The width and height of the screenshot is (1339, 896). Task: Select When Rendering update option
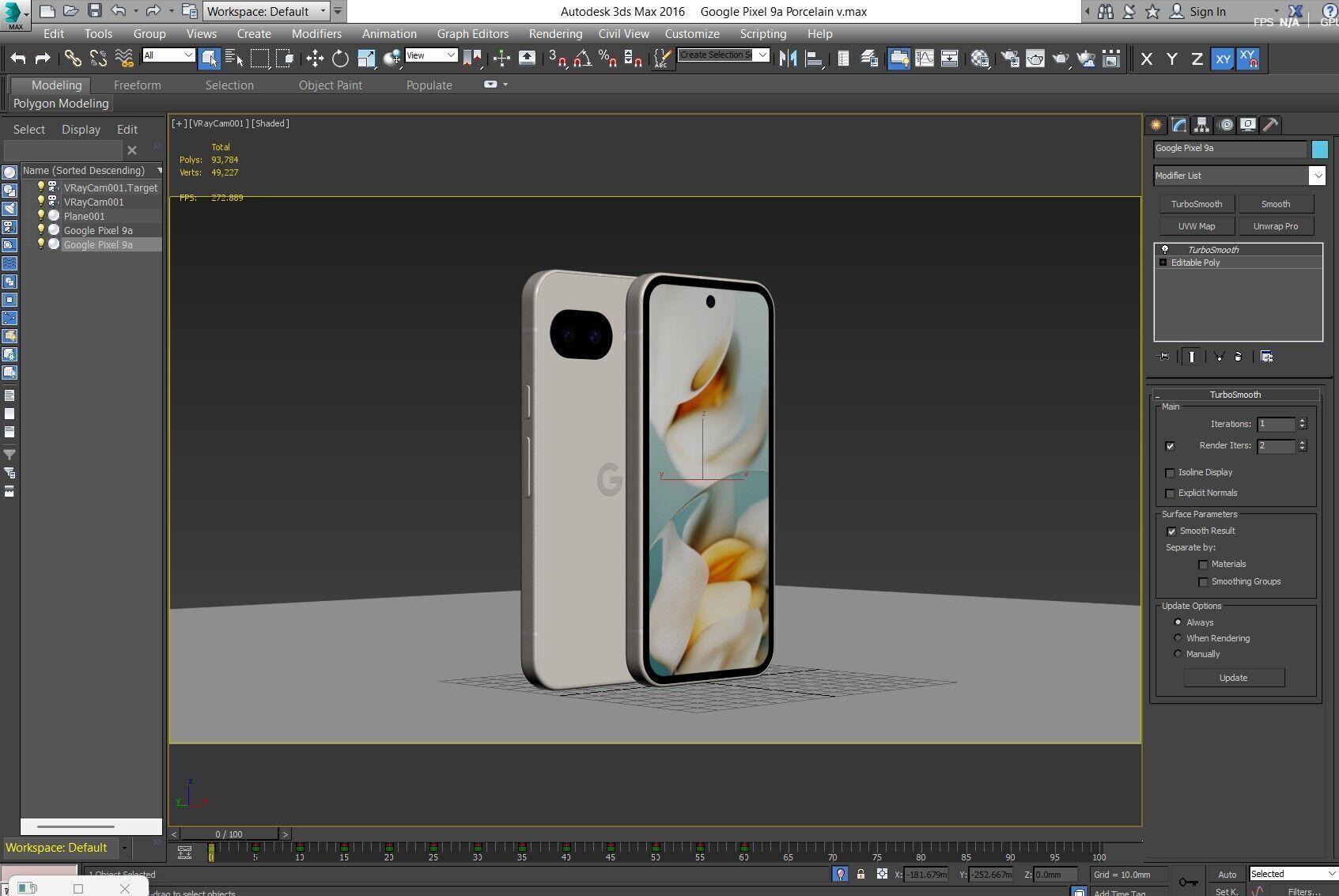coord(1178,638)
